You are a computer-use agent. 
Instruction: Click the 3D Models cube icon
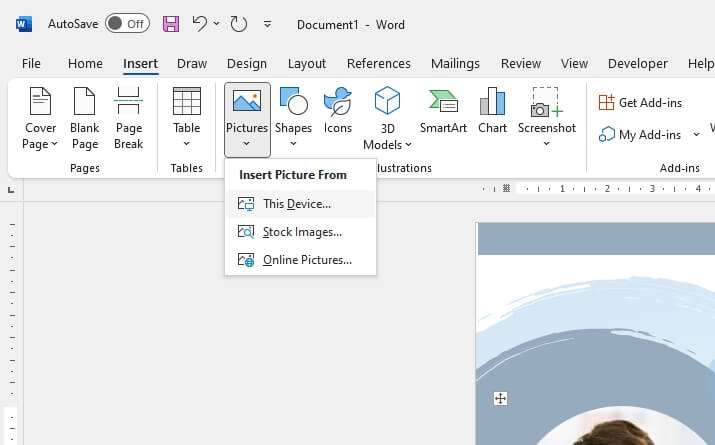[387, 100]
